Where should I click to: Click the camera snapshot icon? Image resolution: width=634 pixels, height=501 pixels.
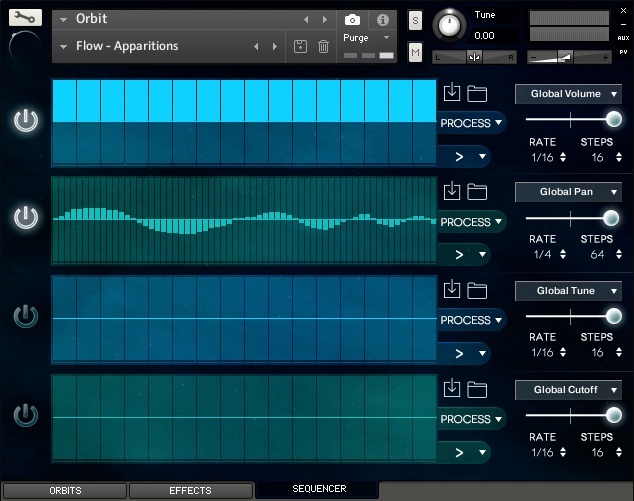click(352, 20)
